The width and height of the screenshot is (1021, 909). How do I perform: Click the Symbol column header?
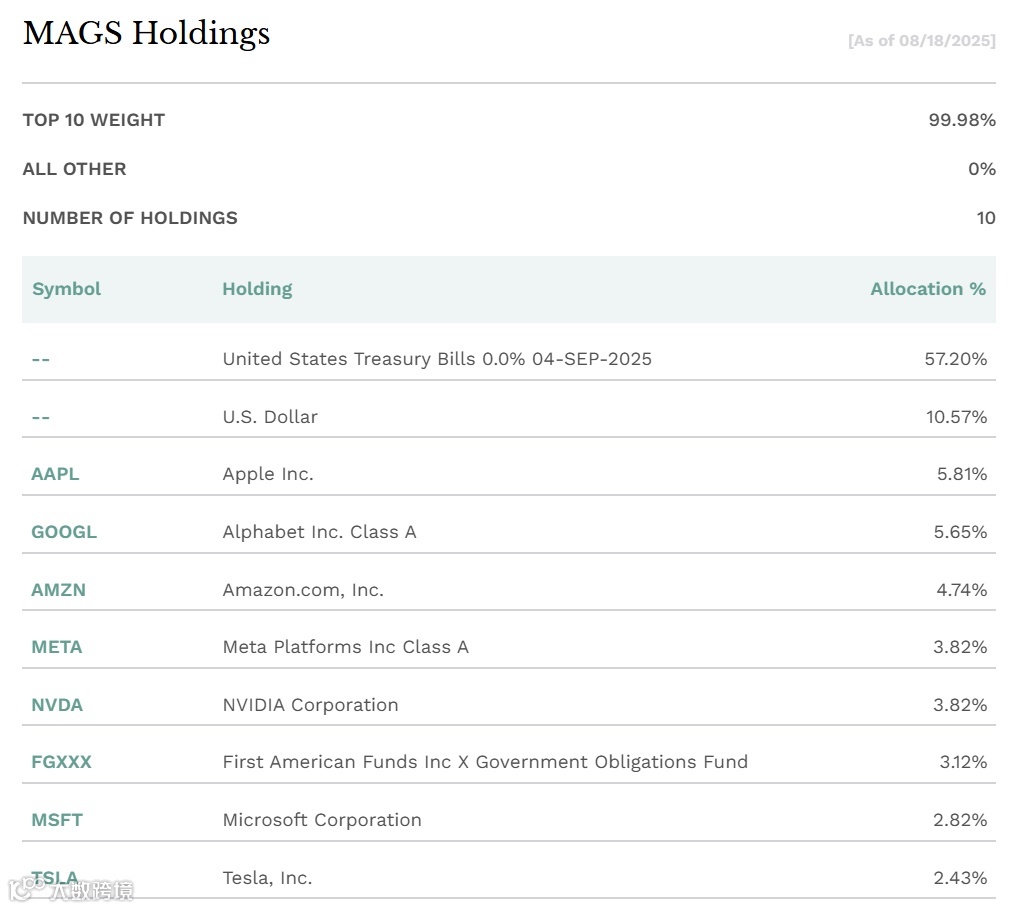tap(66, 289)
